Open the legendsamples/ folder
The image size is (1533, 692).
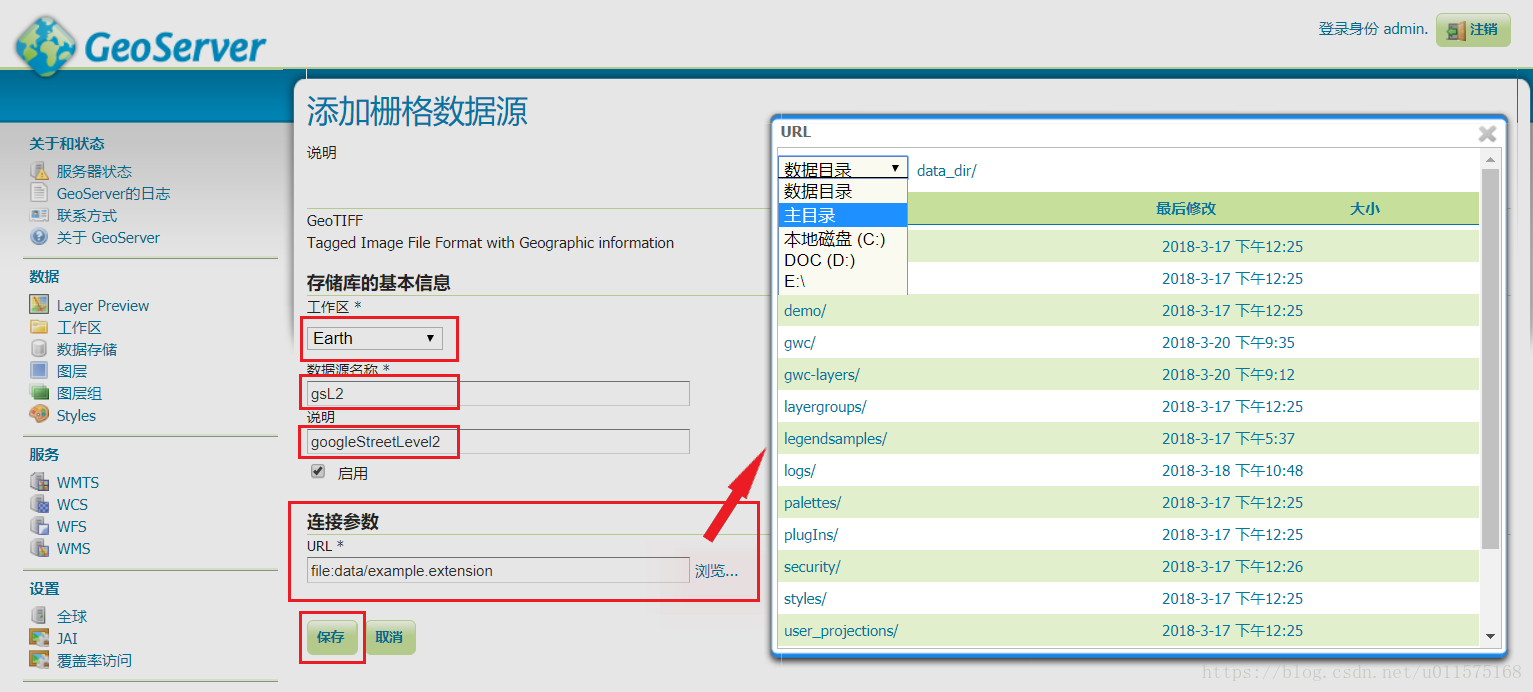point(835,438)
